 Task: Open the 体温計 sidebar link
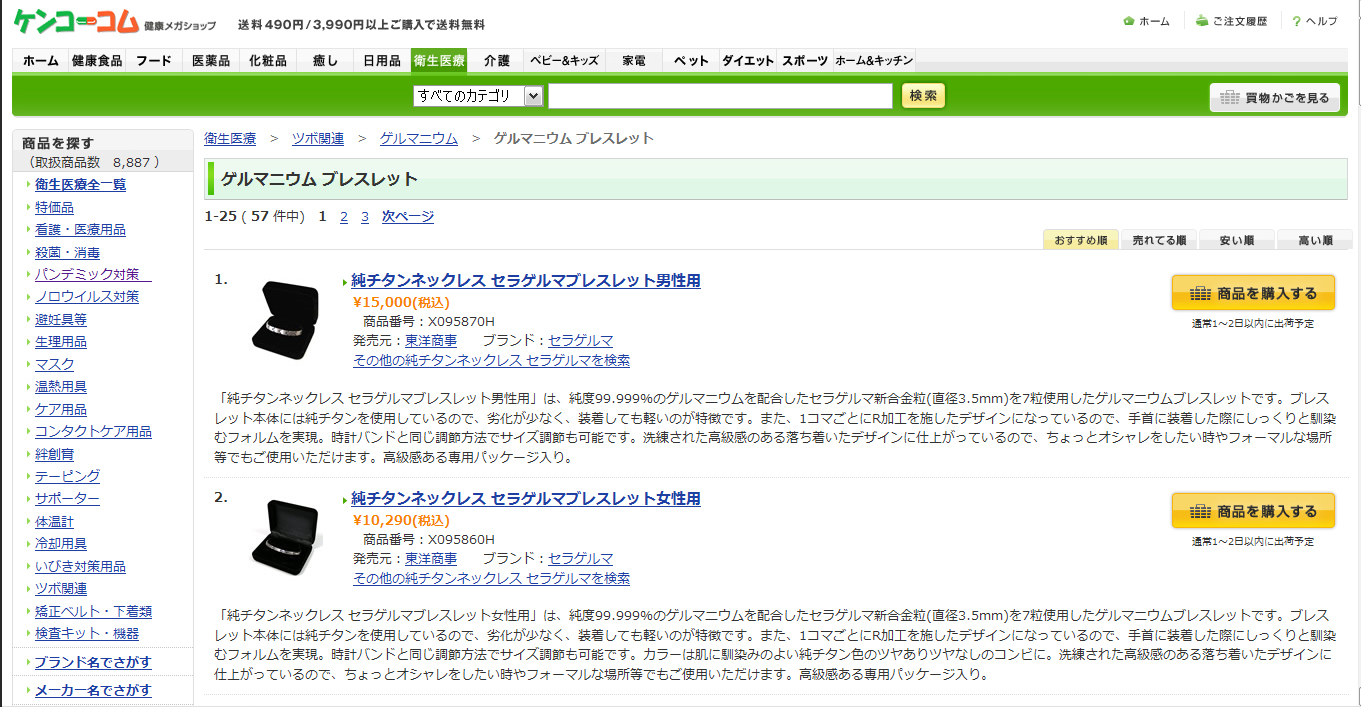(x=54, y=522)
